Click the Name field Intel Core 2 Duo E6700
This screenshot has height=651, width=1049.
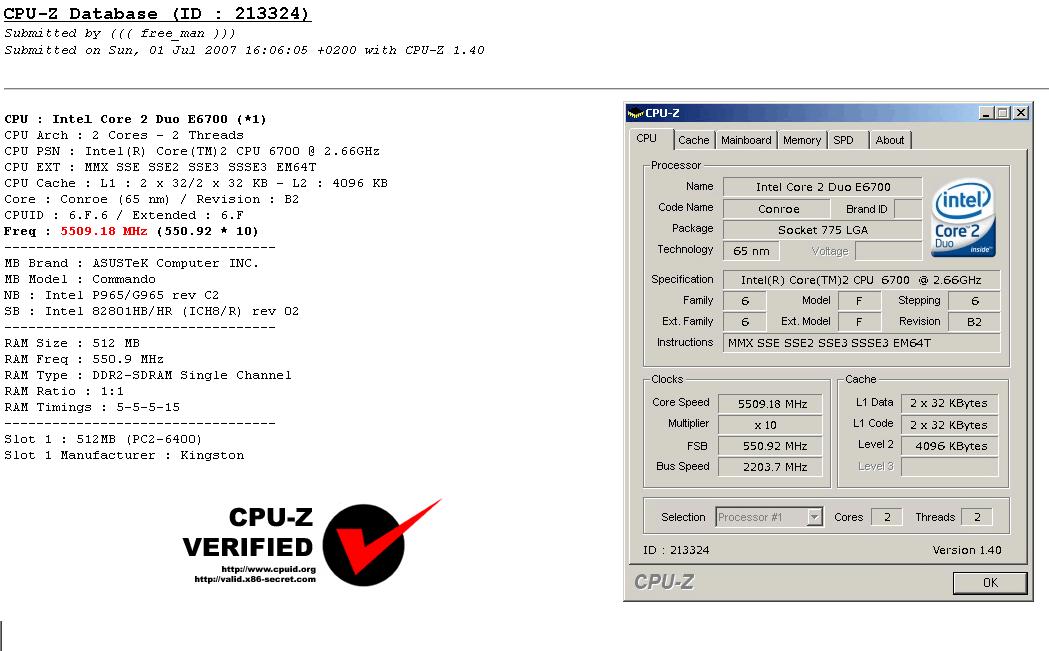[823, 187]
